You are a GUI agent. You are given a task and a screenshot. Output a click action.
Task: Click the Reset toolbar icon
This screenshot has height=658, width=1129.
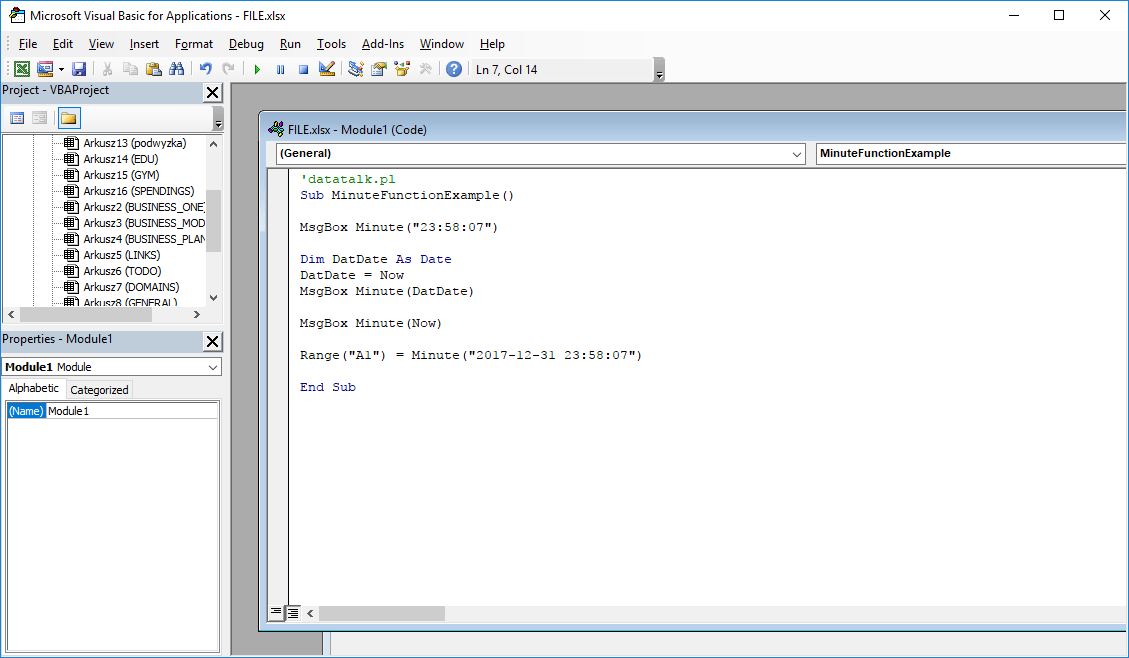pyautogui.click(x=303, y=68)
